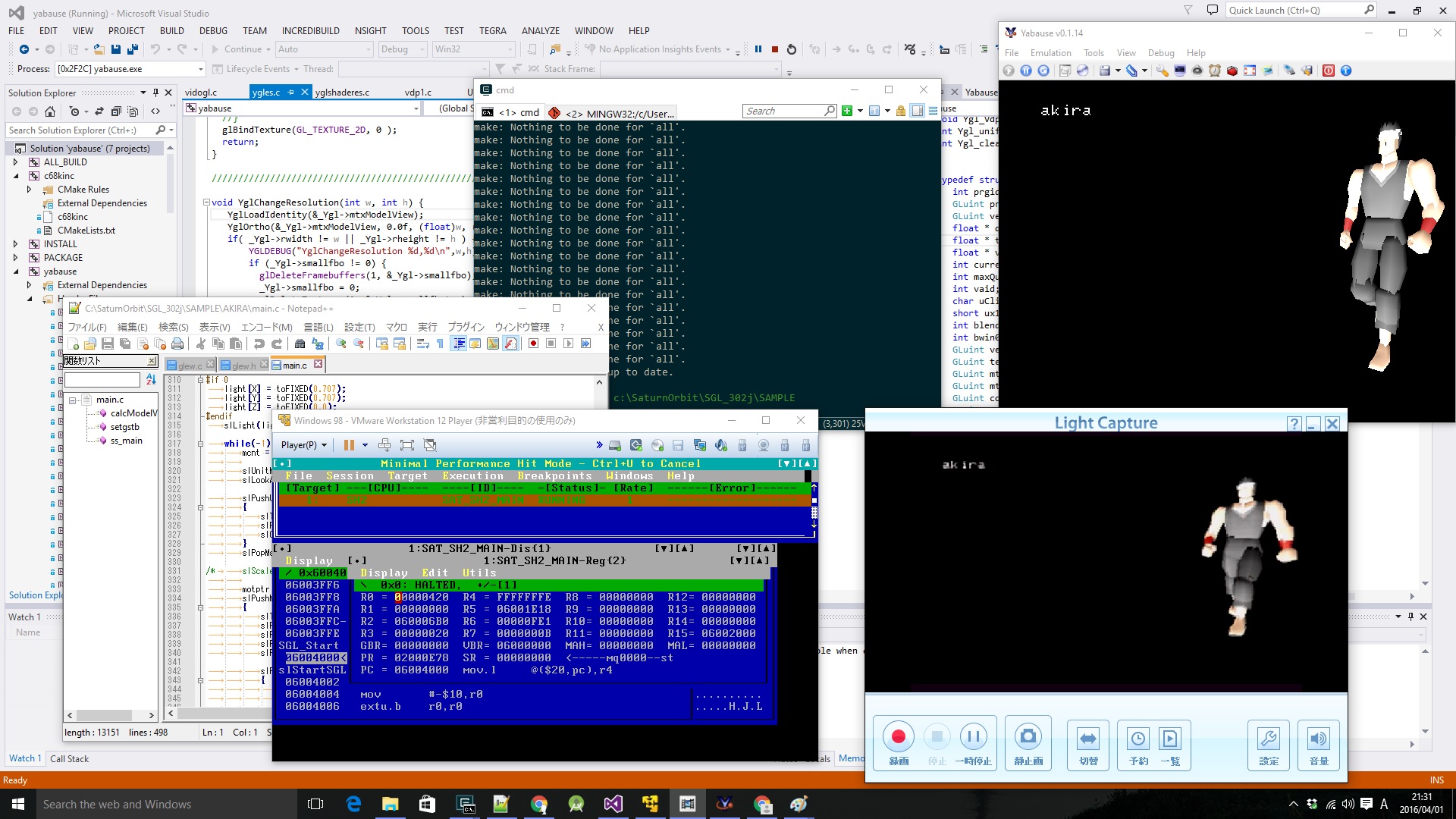Toggle Yabause fullscreen toolbar icon
The image size is (1456, 819).
pyautogui.click(x=1250, y=71)
